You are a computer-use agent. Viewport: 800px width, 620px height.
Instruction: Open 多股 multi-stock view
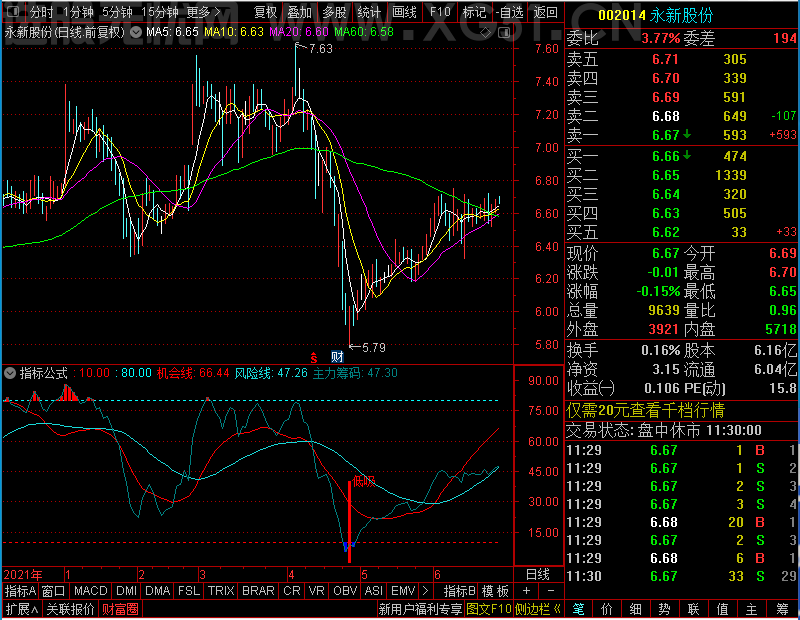tap(334, 12)
